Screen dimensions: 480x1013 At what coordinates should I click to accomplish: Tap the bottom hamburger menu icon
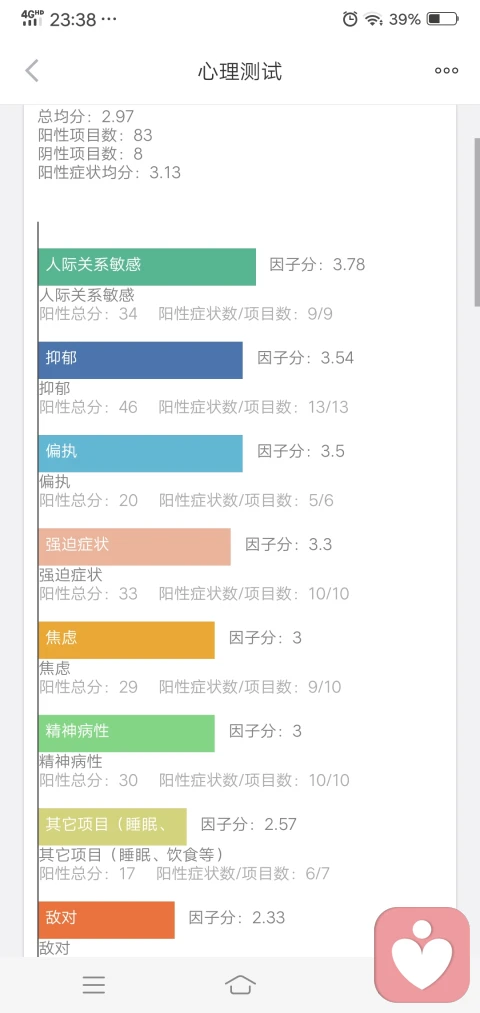click(94, 985)
